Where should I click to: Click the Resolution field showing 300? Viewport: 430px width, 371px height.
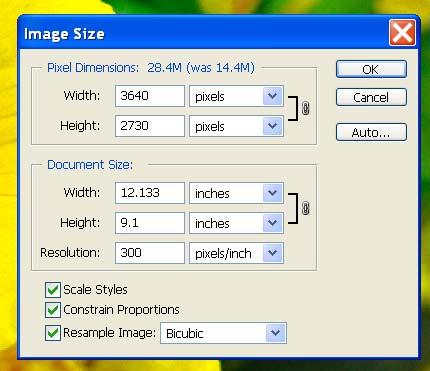[150, 253]
